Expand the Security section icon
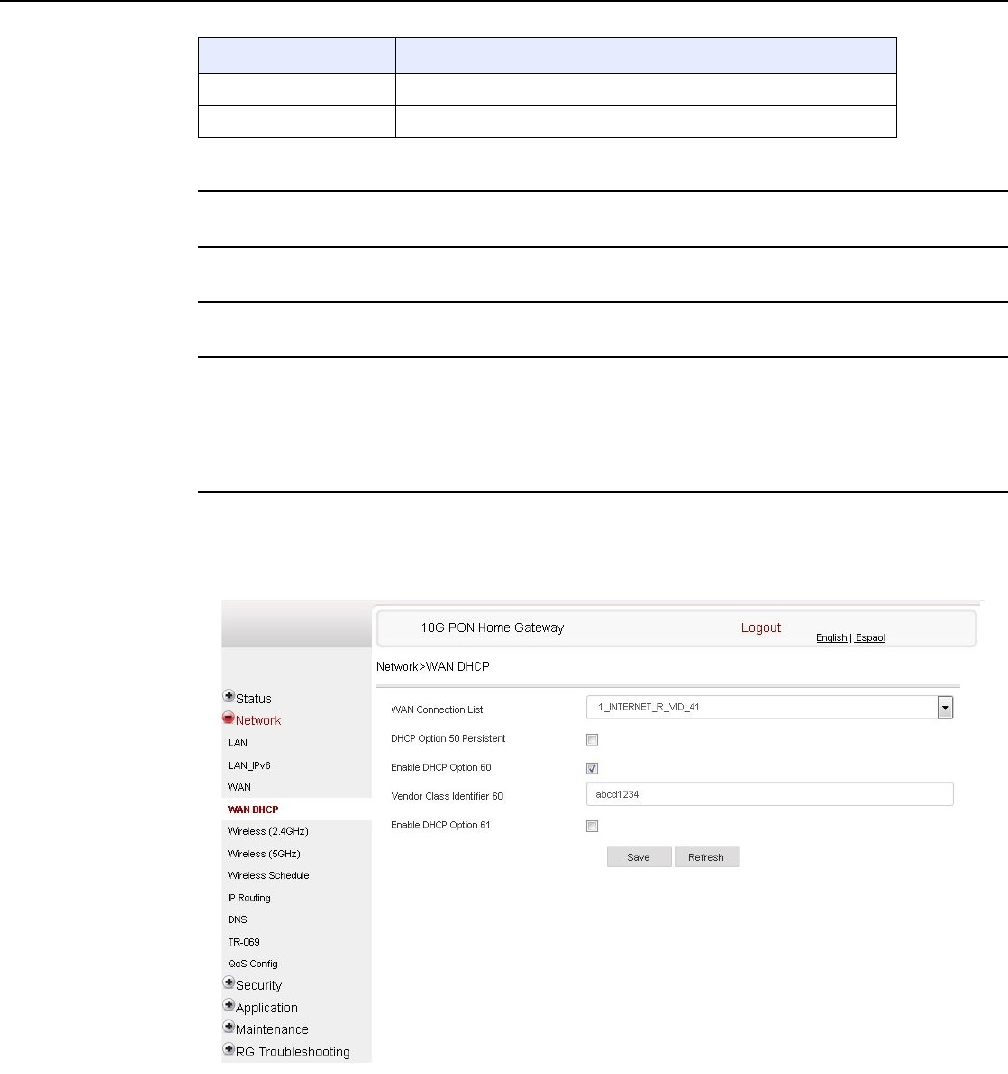Image resolution: width=1008 pixels, height=1074 pixels. coord(229,983)
